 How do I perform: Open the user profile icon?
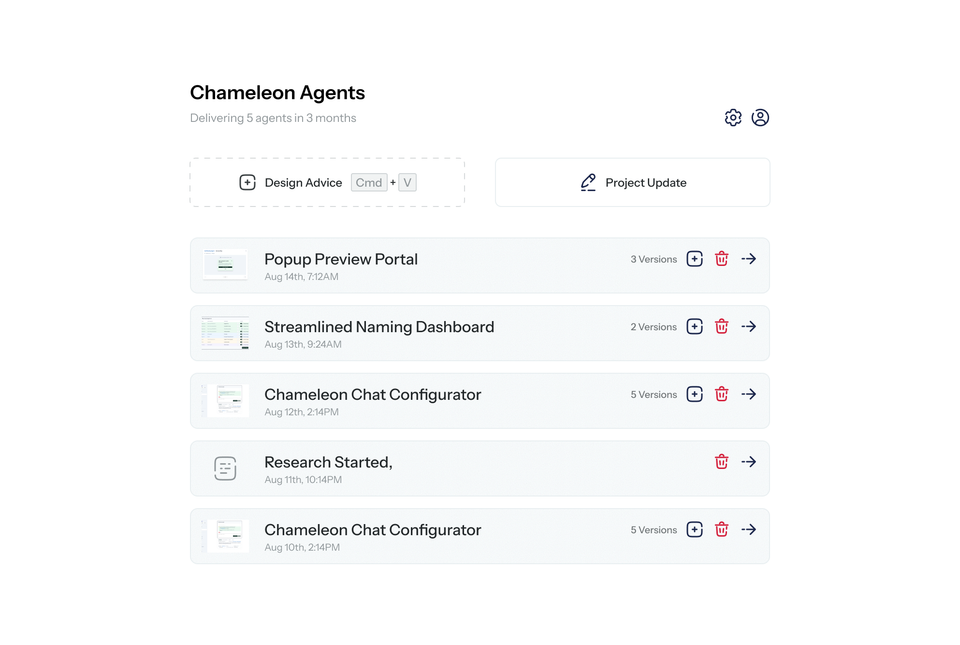(x=760, y=117)
